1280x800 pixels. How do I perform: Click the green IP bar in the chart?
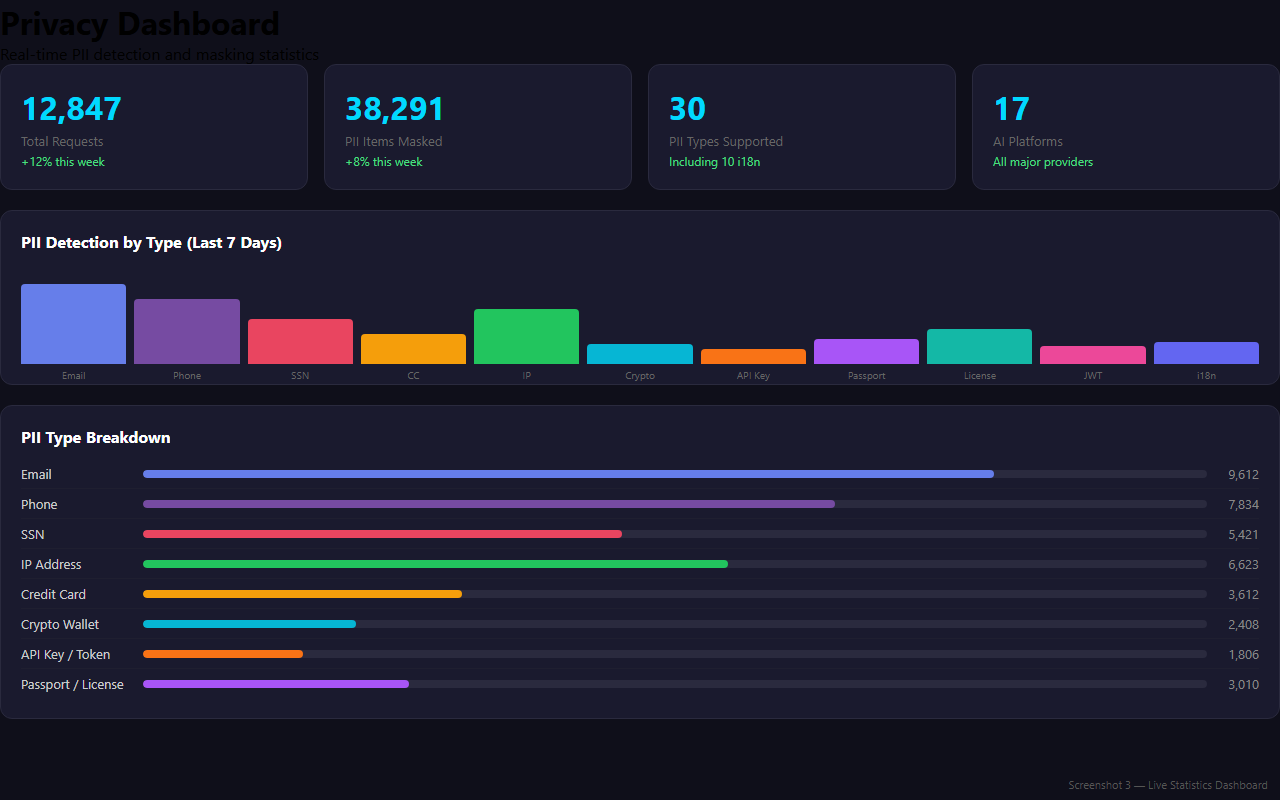click(526, 336)
